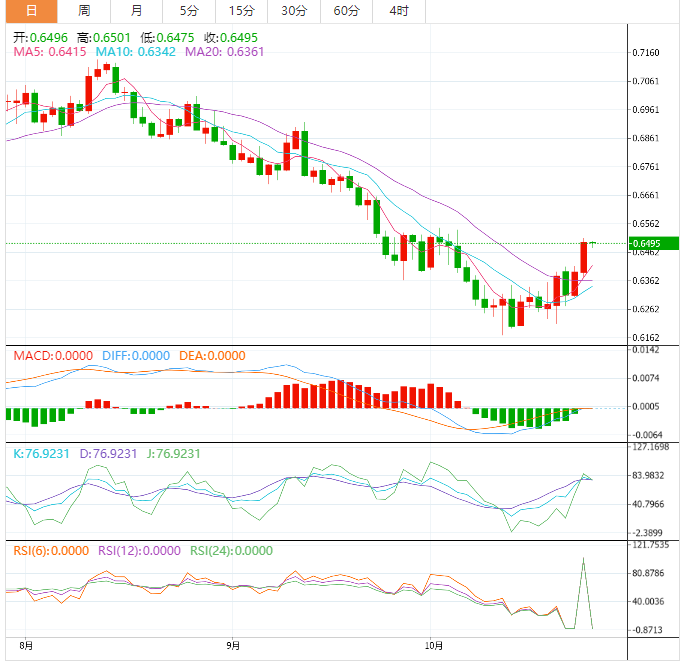The width and height of the screenshot is (685, 668).
Task: Click the 0.6761 price axis label
Action: click(x=646, y=167)
